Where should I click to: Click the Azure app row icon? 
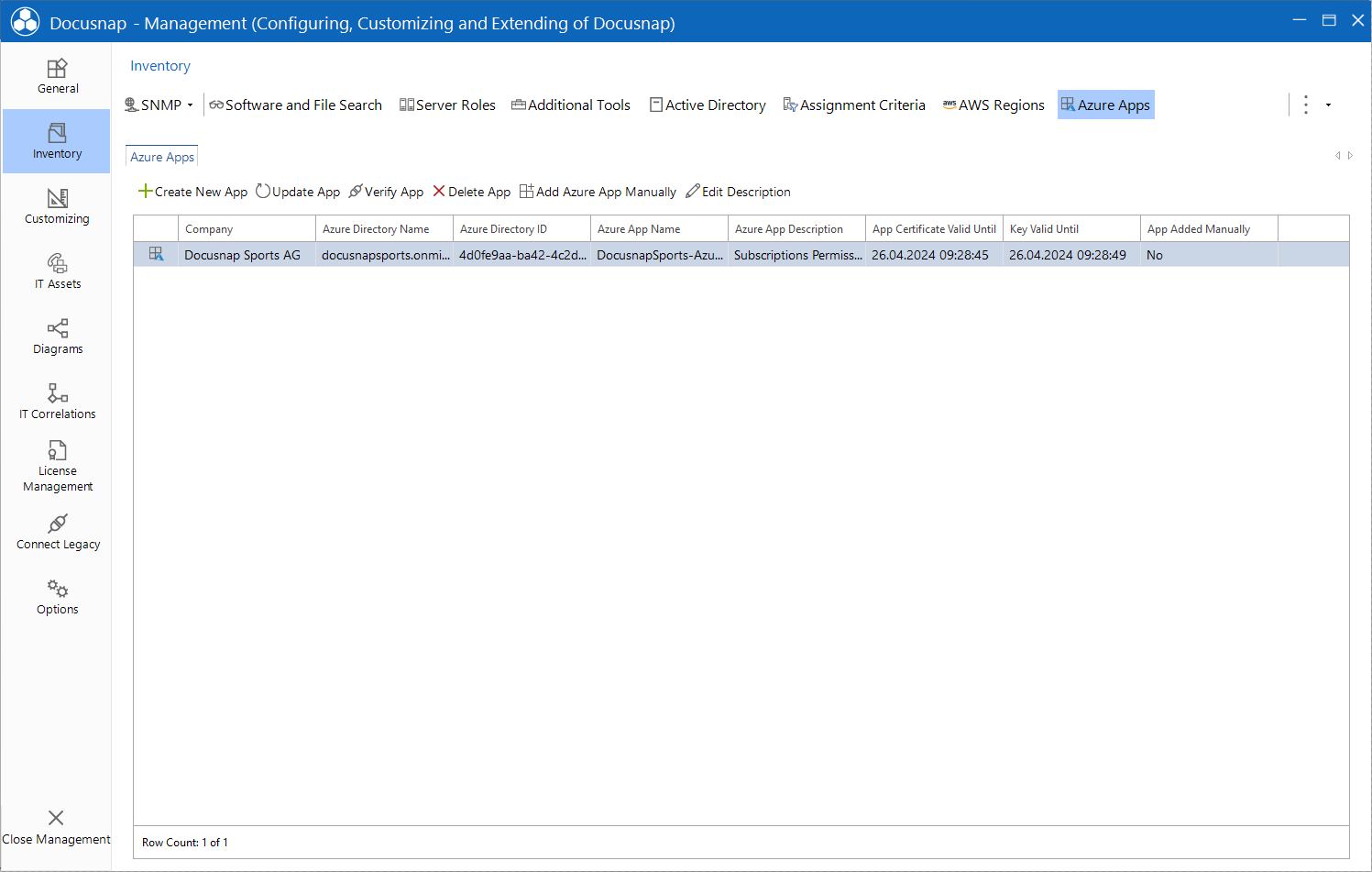click(x=156, y=254)
